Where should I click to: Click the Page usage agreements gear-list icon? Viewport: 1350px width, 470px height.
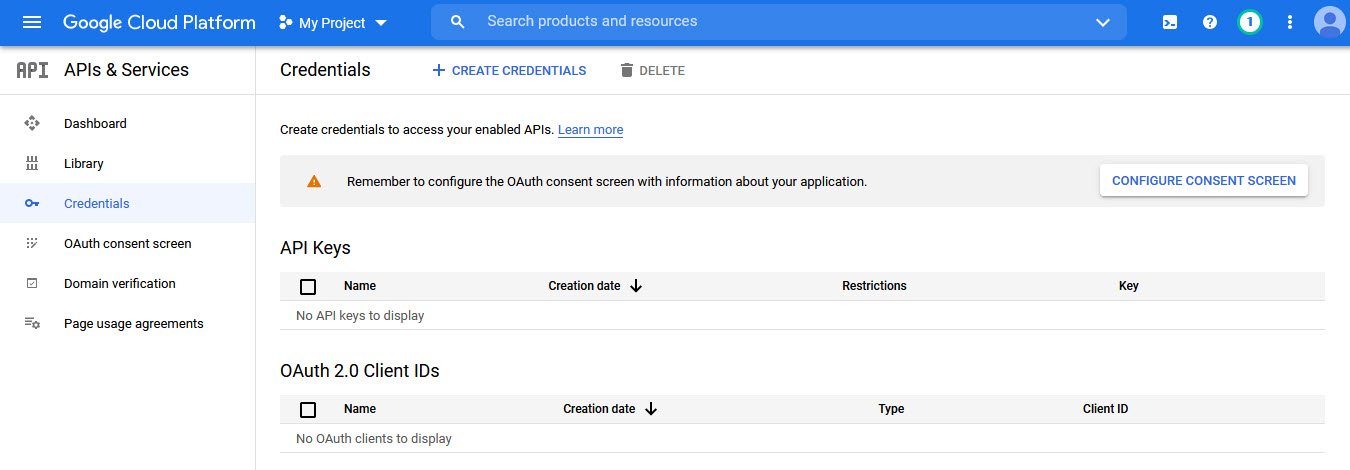coord(32,323)
